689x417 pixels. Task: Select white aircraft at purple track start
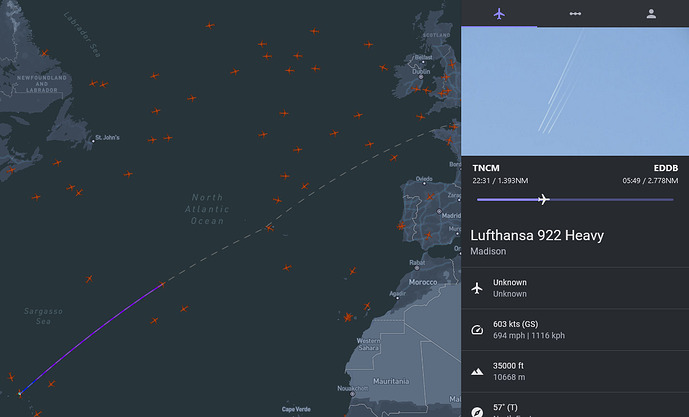19,393
